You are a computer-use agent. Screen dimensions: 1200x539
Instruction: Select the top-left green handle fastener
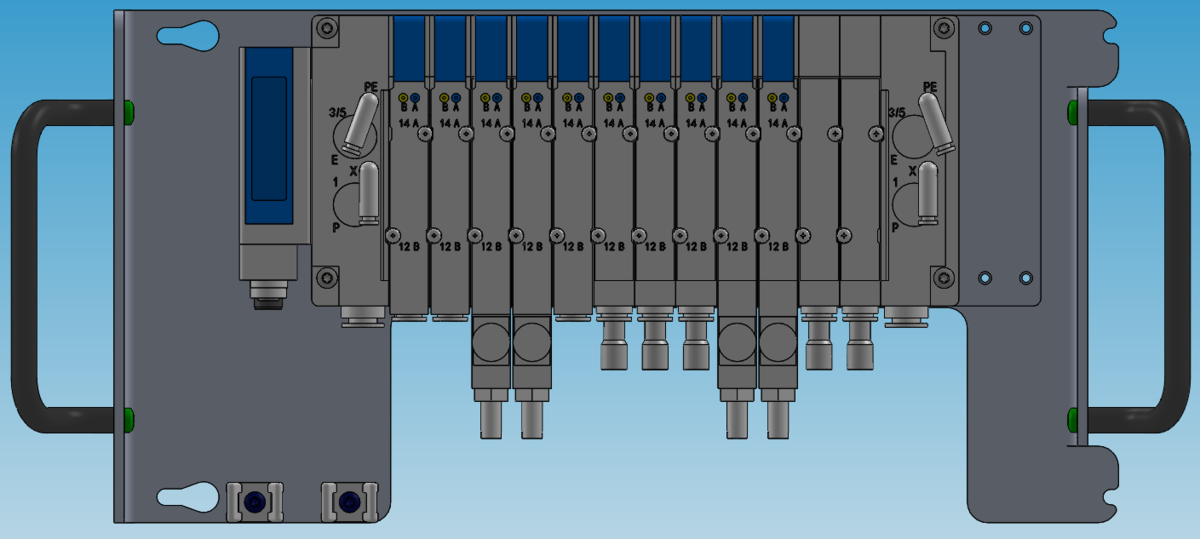pyautogui.click(x=128, y=108)
